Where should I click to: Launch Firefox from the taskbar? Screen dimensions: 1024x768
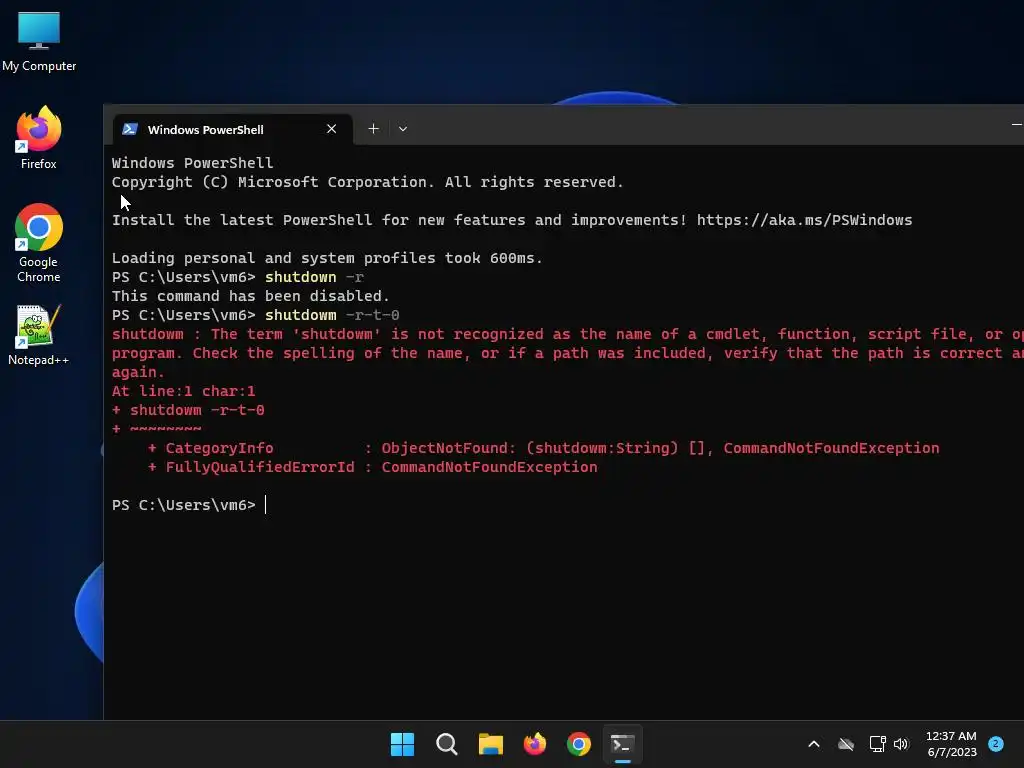click(x=535, y=744)
